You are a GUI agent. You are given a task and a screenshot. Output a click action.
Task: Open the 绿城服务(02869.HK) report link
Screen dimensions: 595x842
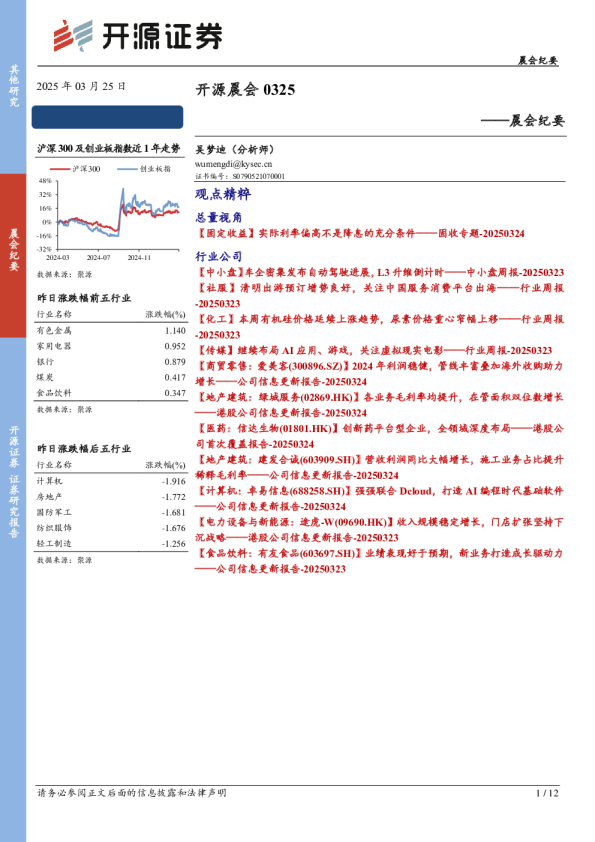(x=380, y=405)
